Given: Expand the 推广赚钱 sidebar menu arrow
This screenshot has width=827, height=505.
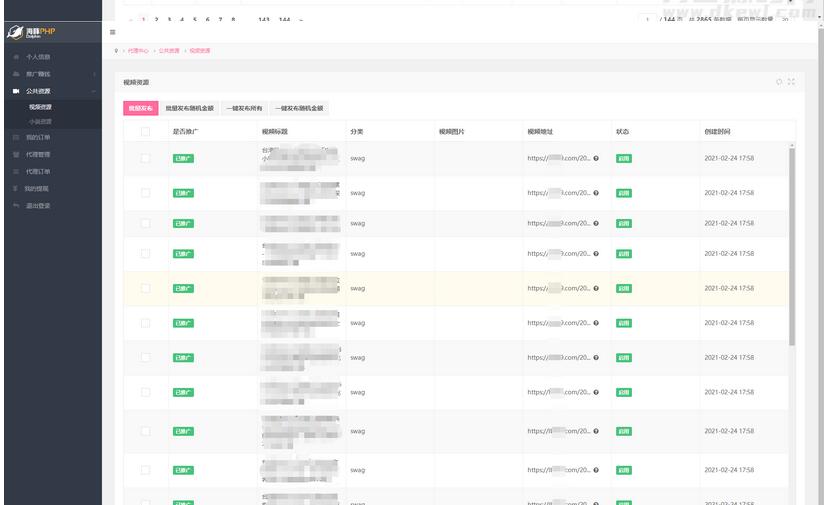Looking at the screenshot, I should click(94, 74).
